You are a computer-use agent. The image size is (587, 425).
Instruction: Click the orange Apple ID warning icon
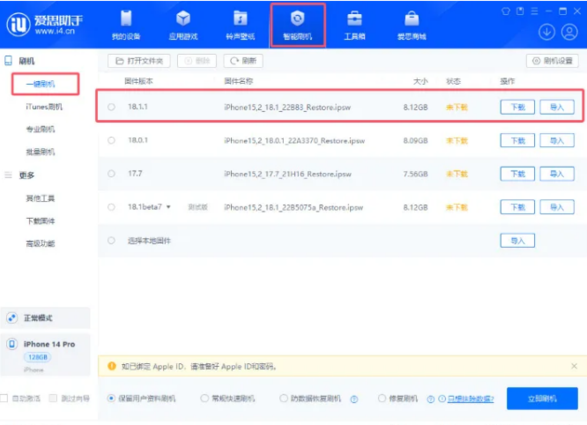(112, 366)
